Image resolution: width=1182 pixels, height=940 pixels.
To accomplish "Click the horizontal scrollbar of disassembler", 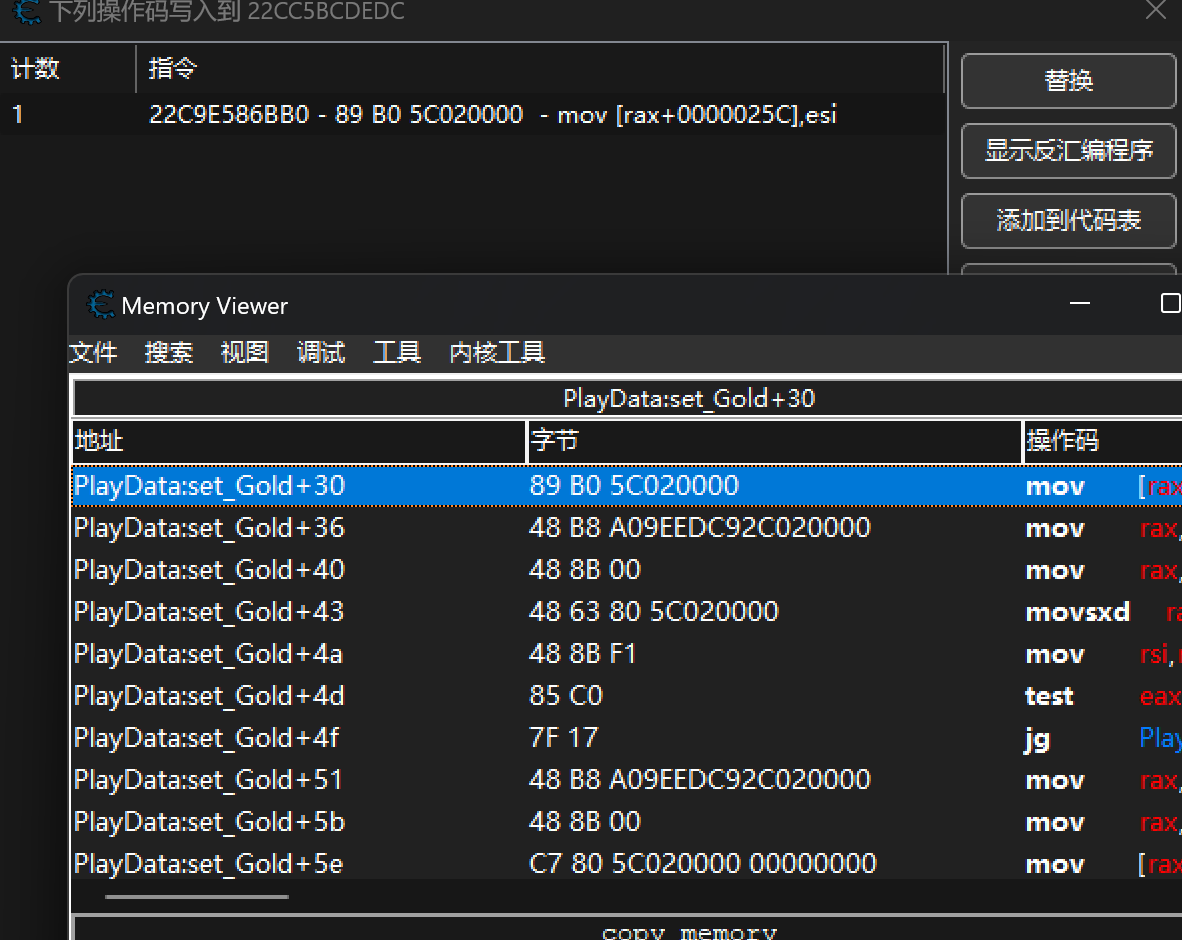I will 198,897.
